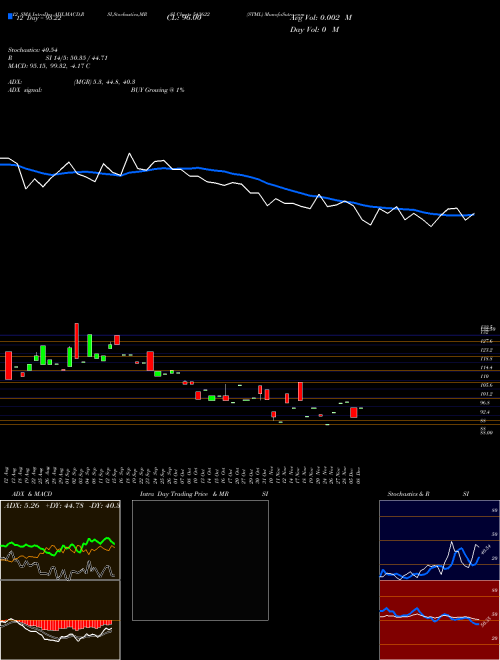Select the Day Vol: 0 M text
This screenshot has width=500, height=660.
tap(314, 30)
